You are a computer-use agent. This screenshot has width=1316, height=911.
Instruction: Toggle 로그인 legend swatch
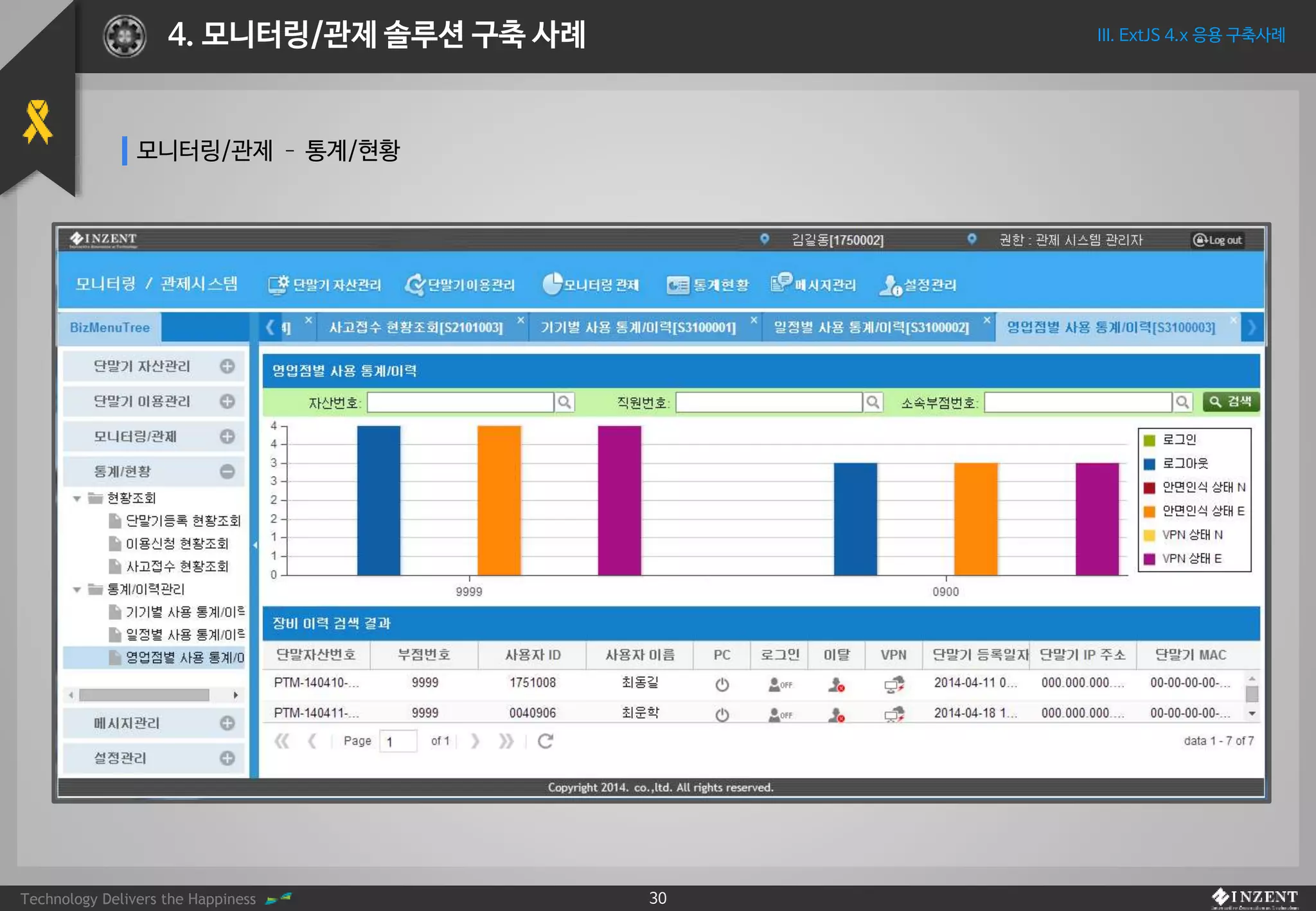[x=1150, y=440]
